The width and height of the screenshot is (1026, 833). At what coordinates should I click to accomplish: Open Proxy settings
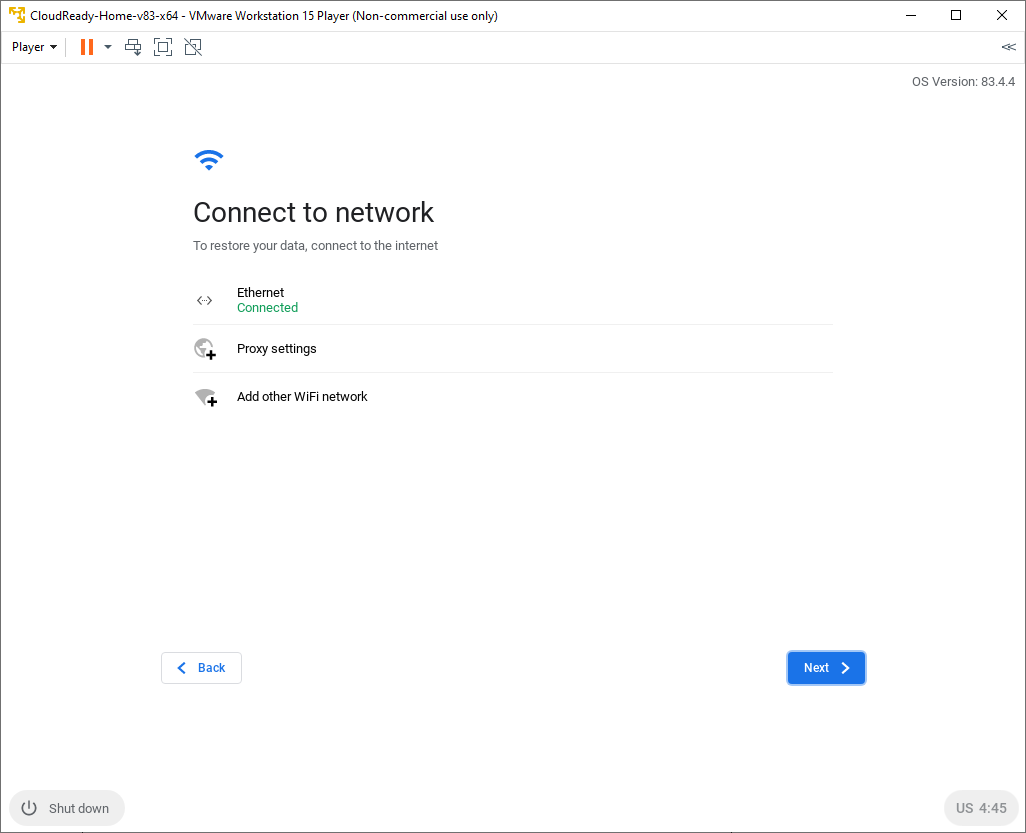click(277, 349)
